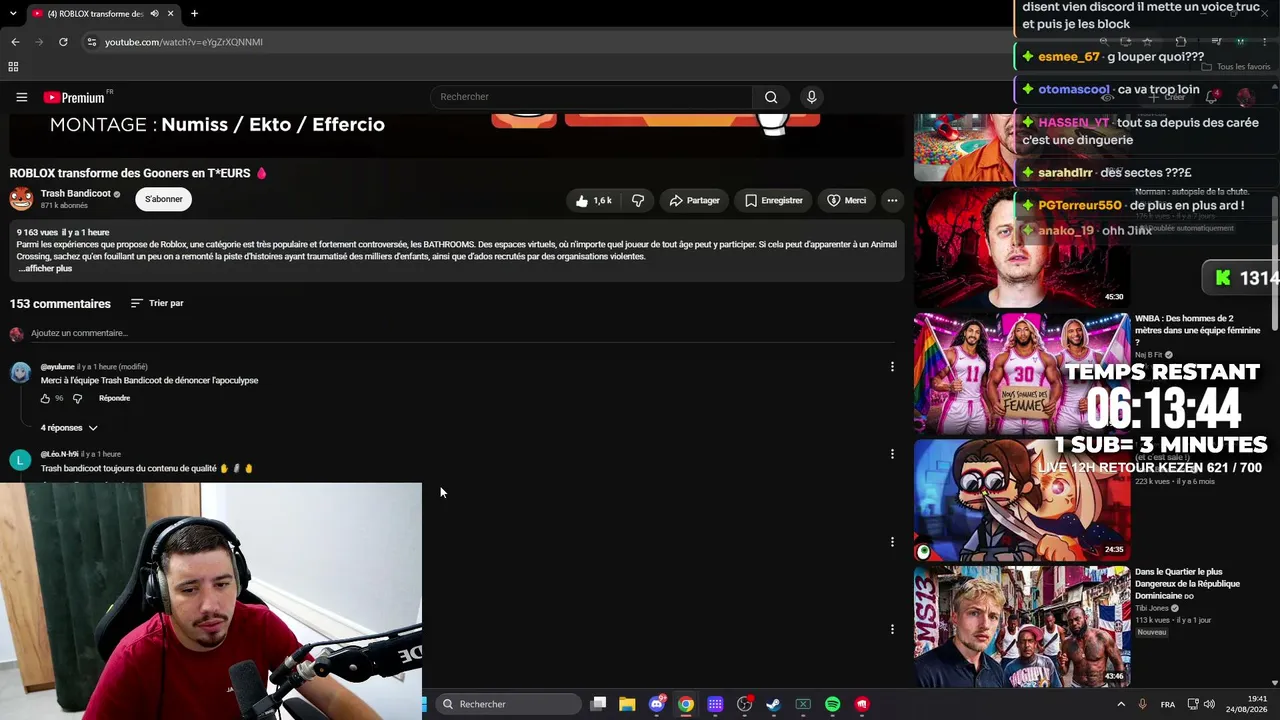Show hidden system tray icons
The width and height of the screenshot is (1280, 720).
click(x=1120, y=704)
